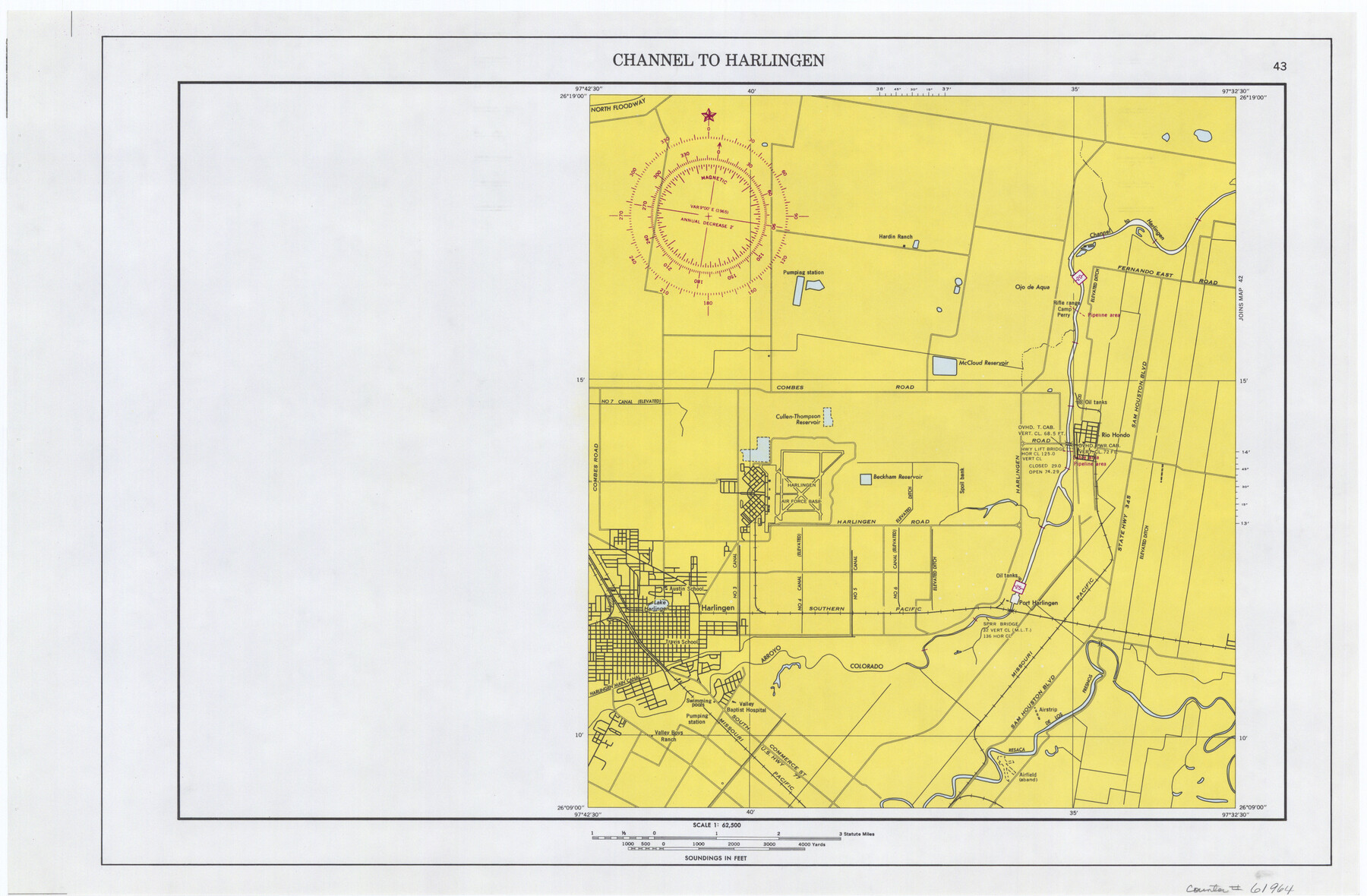1367x896 pixels.
Task: Click the 'SPRR BRIDGE' clearance note
Action: click(1007, 630)
